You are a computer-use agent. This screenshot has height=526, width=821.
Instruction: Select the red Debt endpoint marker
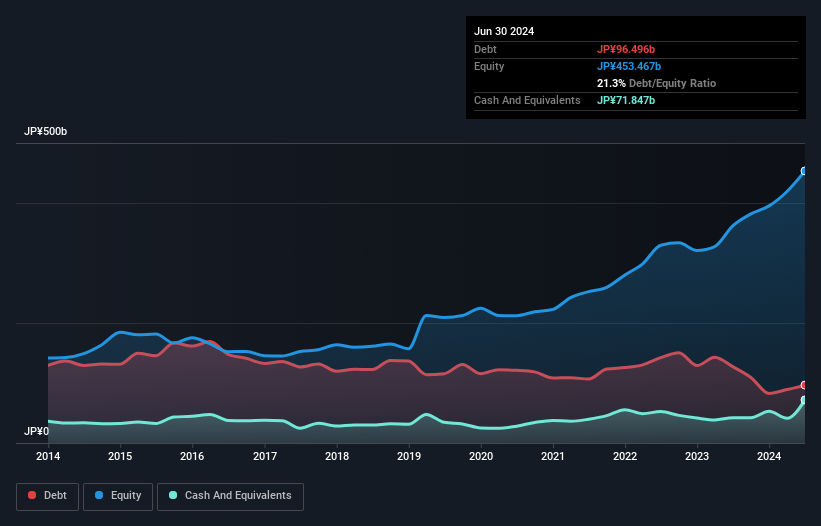pyautogui.click(x=804, y=385)
